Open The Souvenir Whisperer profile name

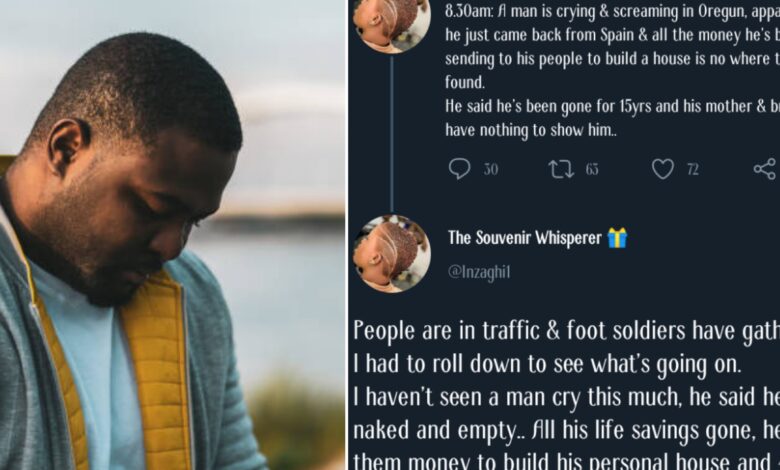point(524,237)
